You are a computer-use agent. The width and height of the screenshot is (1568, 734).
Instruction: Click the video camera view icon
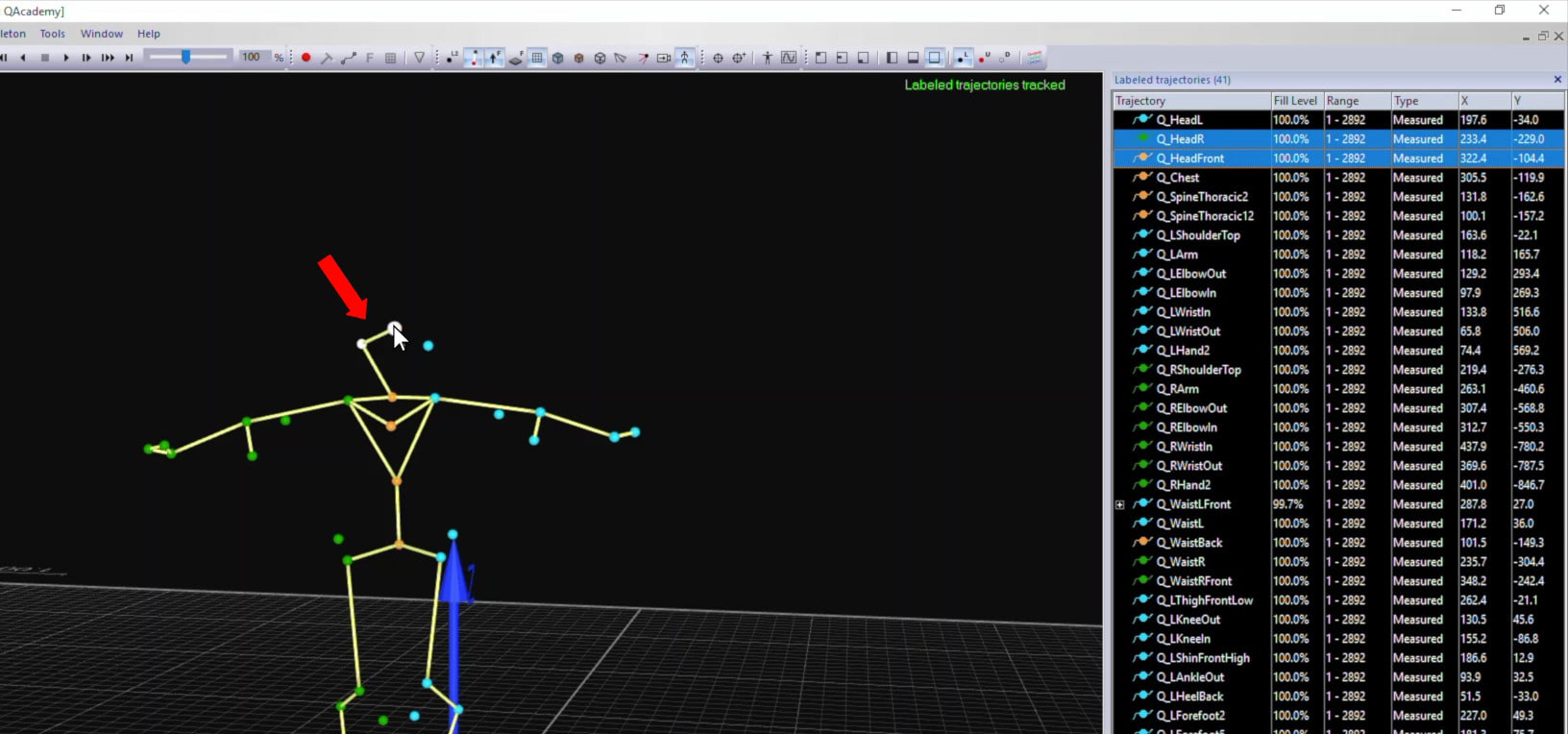click(664, 58)
